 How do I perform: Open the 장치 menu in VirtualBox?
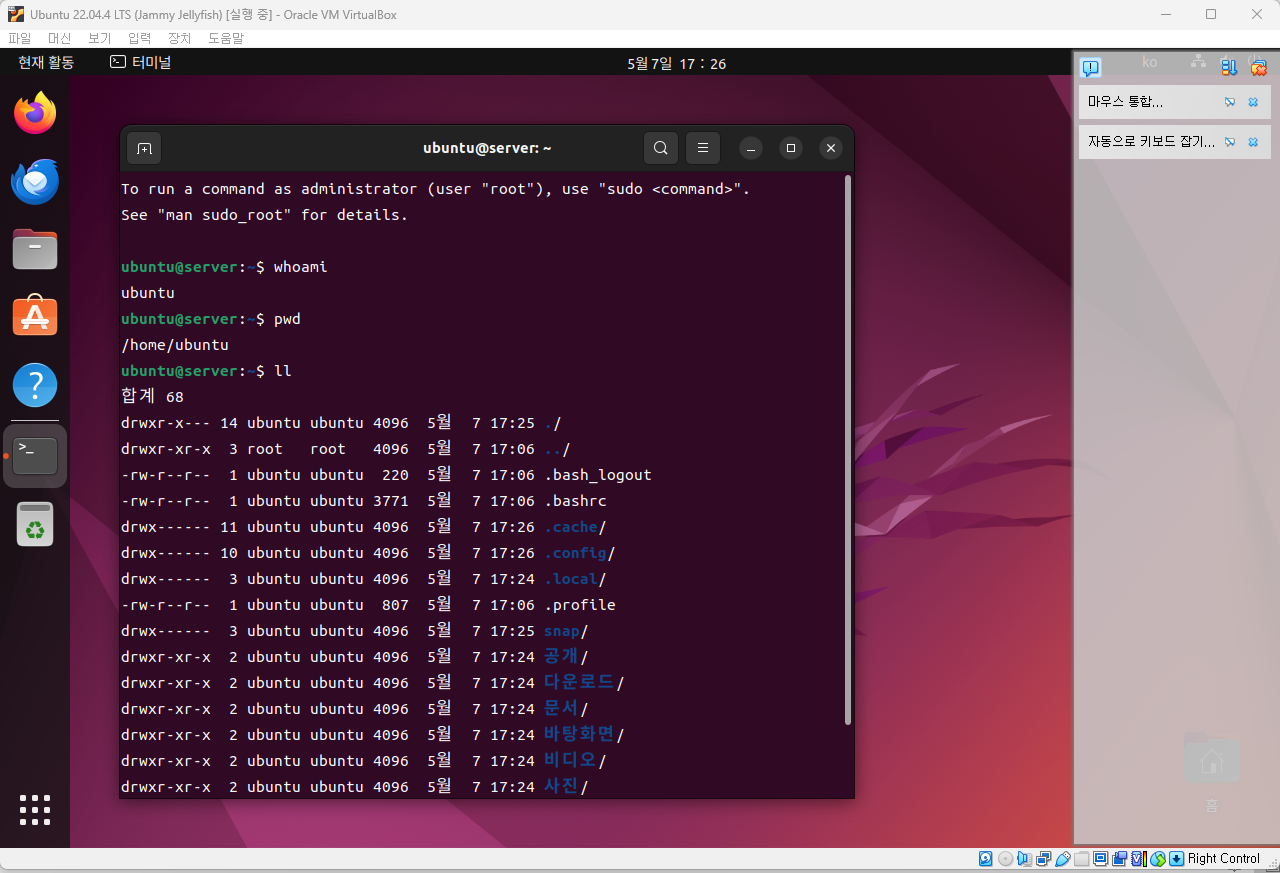[x=180, y=38]
